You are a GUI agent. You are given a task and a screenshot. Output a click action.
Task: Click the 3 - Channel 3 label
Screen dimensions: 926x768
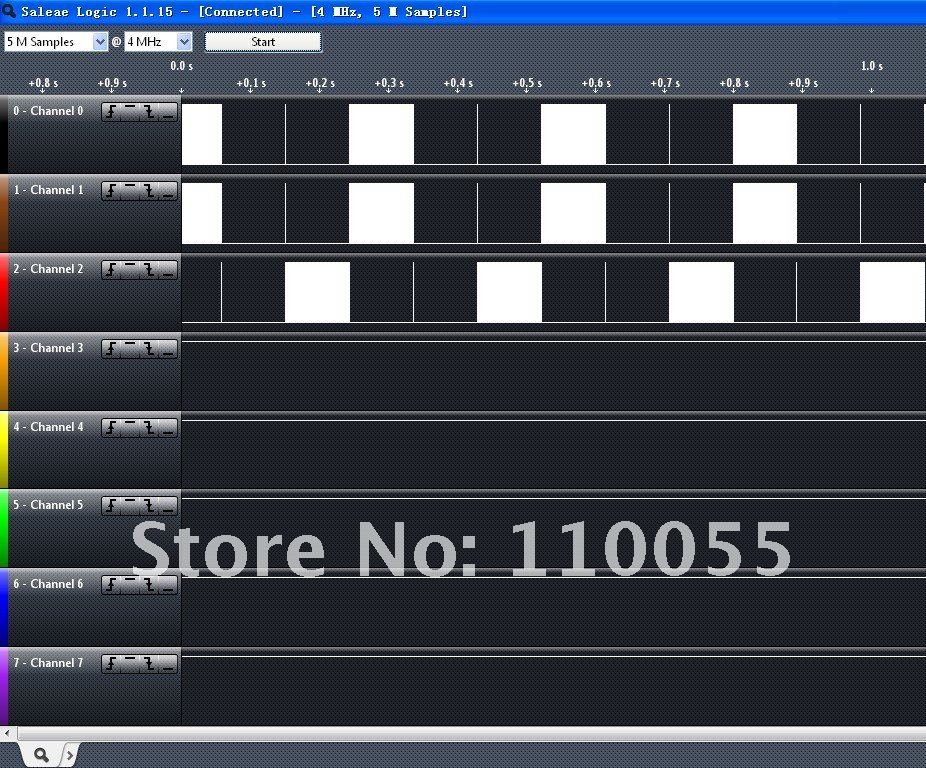click(x=48, y=348)
